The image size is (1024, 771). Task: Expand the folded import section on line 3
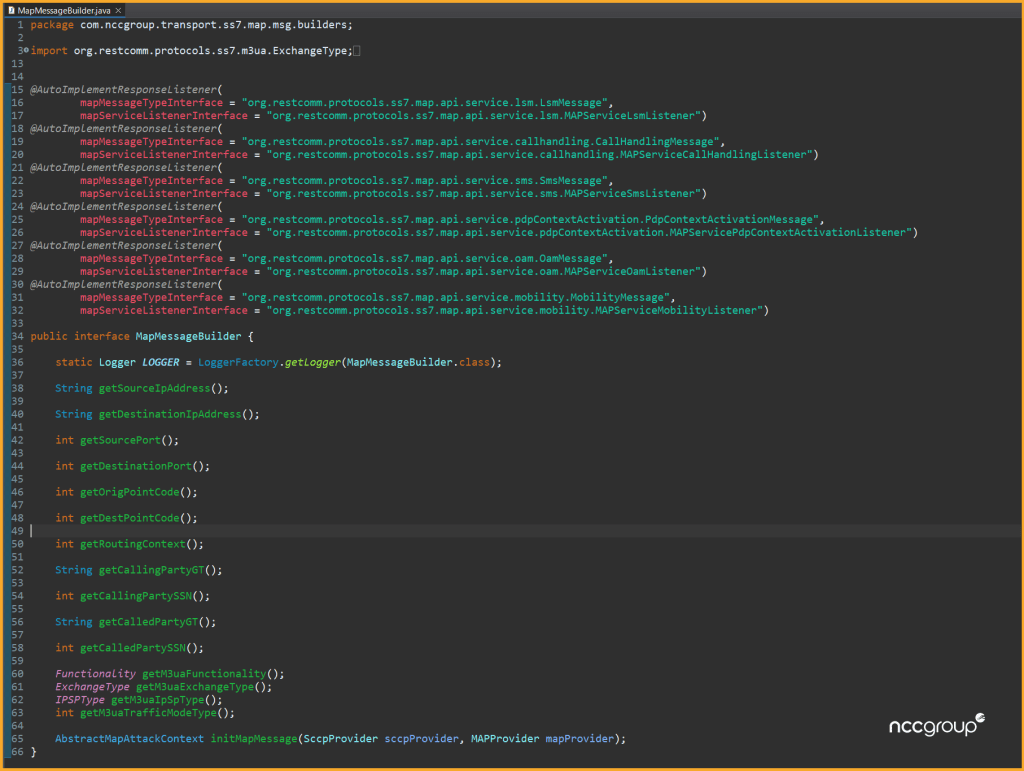click(x=27, y=51)
